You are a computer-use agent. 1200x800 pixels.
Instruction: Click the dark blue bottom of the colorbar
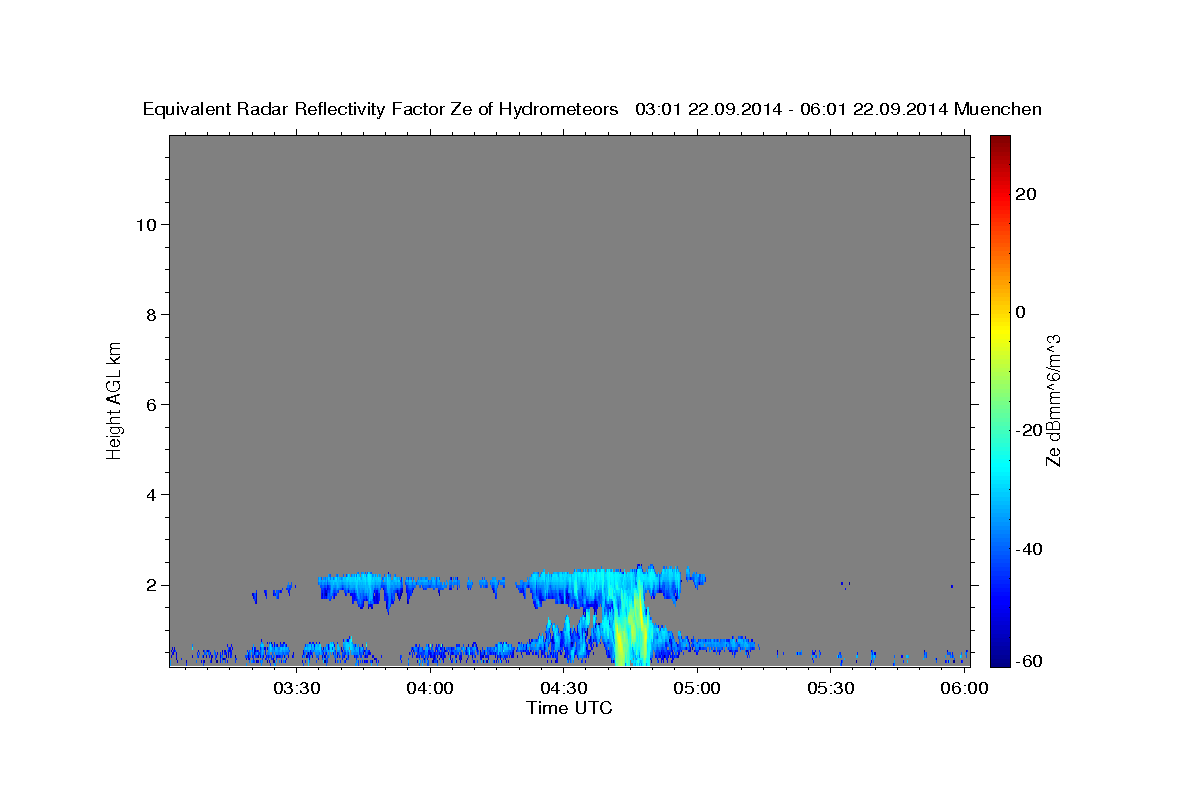(1000, 658)
